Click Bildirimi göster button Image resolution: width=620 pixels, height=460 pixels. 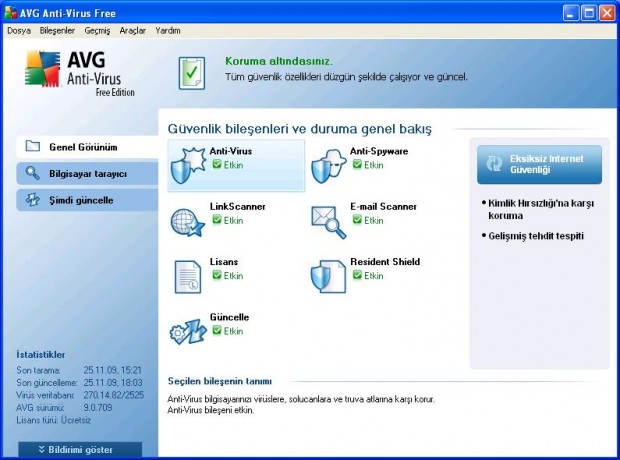(80, 450)
